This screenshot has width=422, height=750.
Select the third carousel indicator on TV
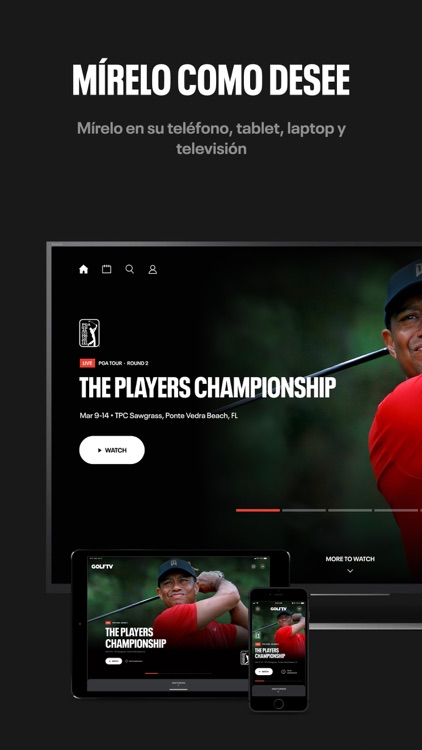(350, 510)
